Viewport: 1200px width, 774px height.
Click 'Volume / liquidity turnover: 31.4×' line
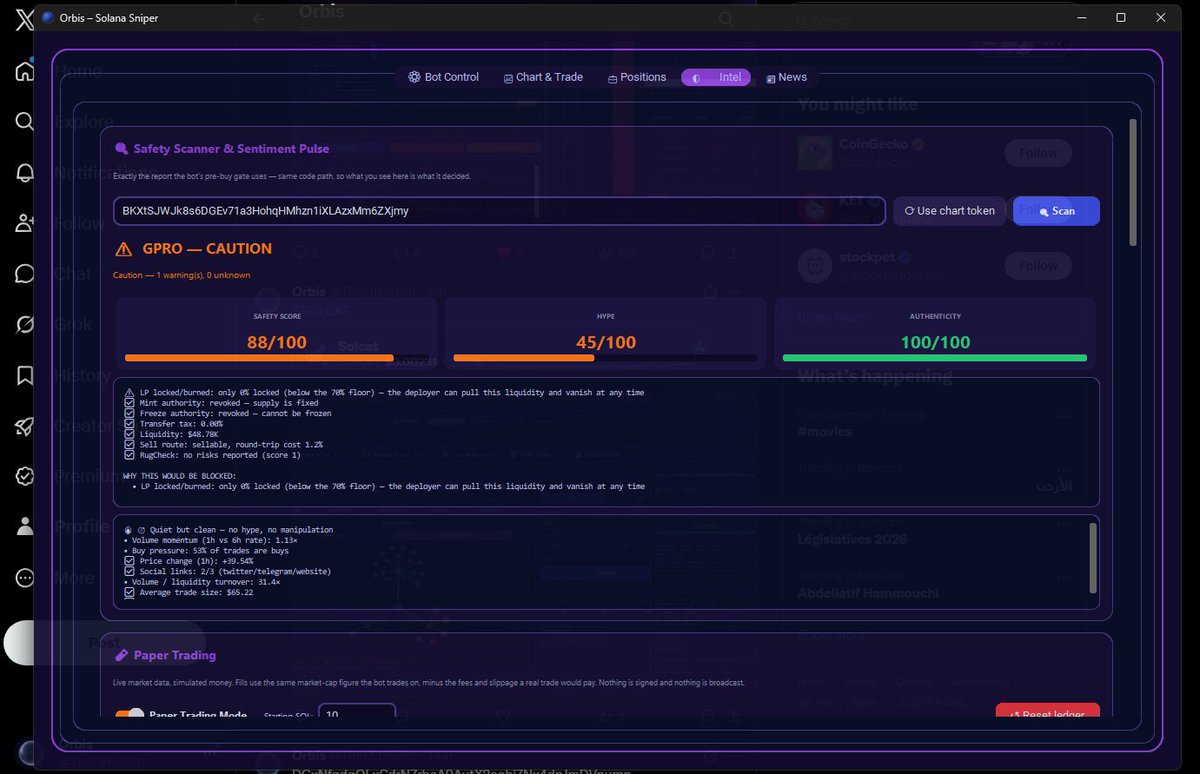(202, 582)
